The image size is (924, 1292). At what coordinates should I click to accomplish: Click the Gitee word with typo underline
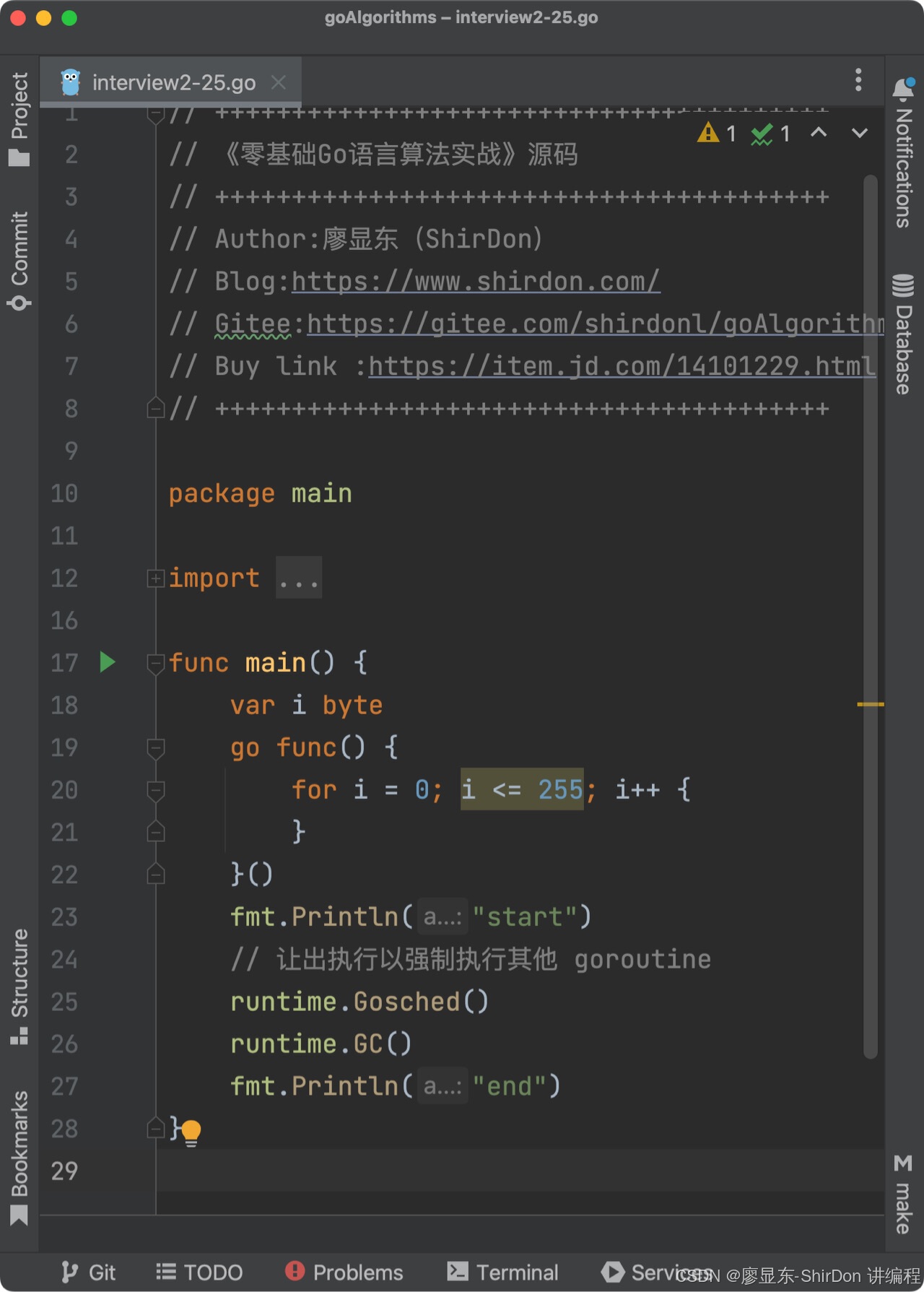pyautogui.click(x=253, y=324)
